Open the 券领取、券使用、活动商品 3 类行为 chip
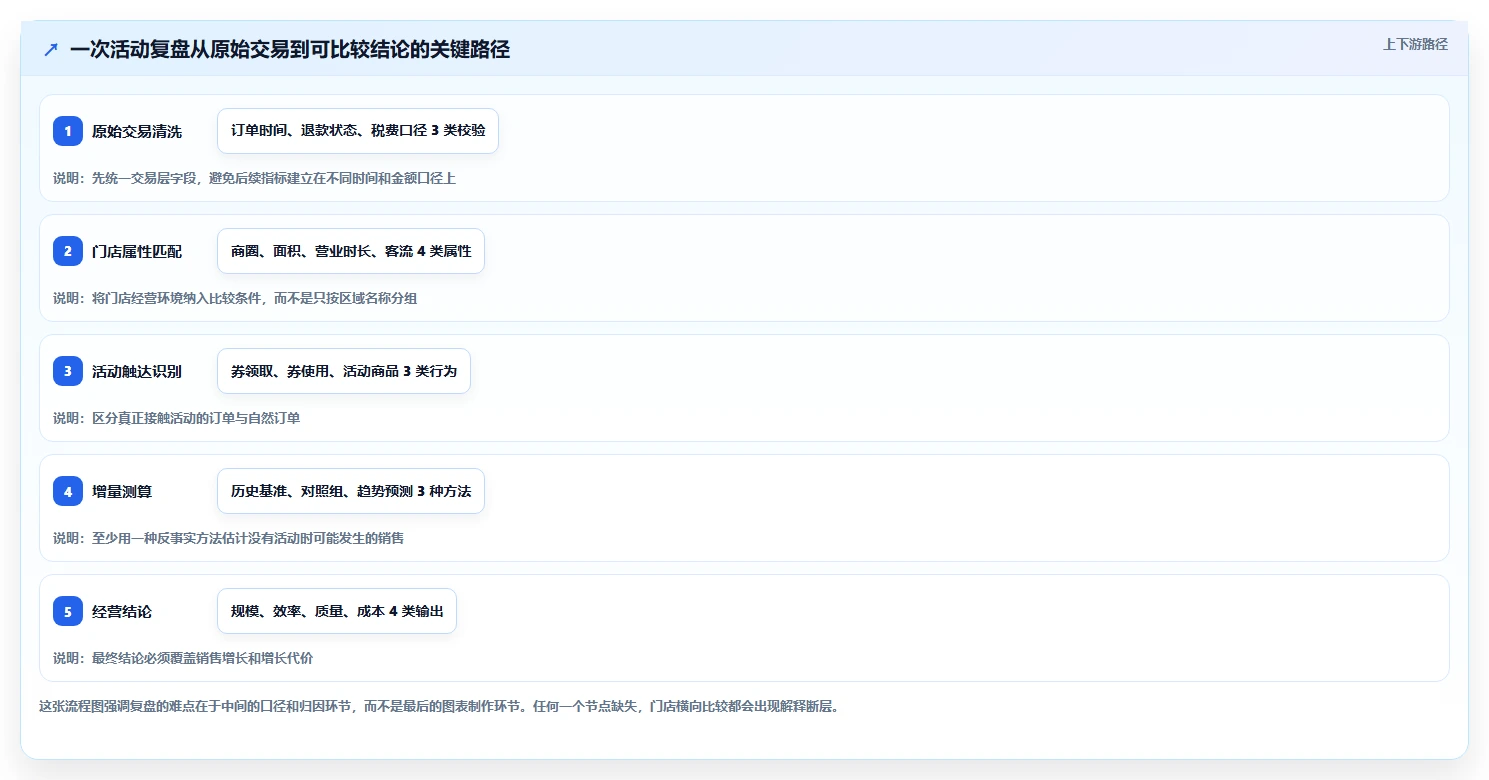1489x780 pixels. [344, 371]
